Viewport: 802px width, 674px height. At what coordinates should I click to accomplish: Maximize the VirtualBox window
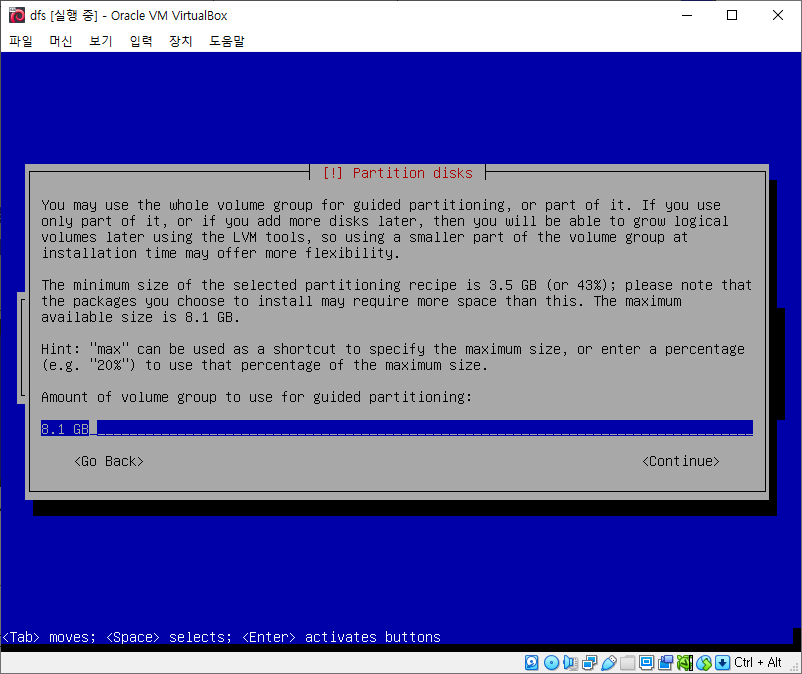pos(732,15)
